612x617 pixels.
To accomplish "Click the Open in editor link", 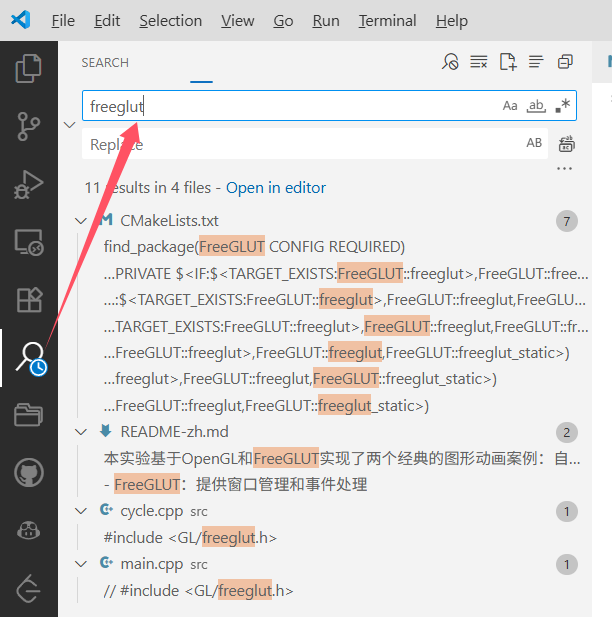I will tap(275, 188).
